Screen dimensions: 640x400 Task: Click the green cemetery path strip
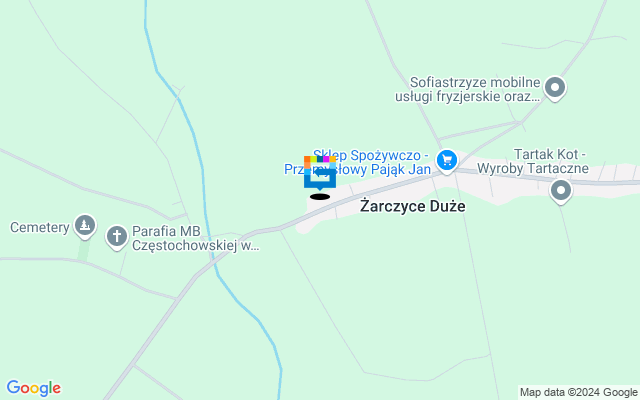pyautogui.click(x=84, y=251)
